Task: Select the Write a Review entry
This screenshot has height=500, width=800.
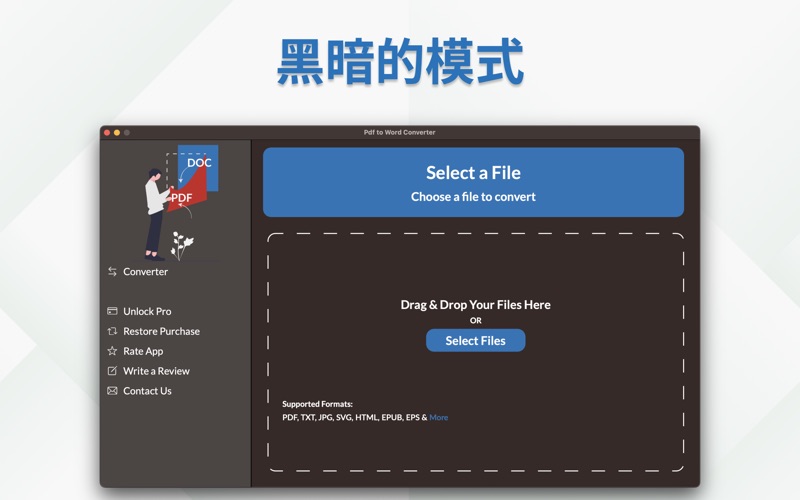Action: click(156, 371)
